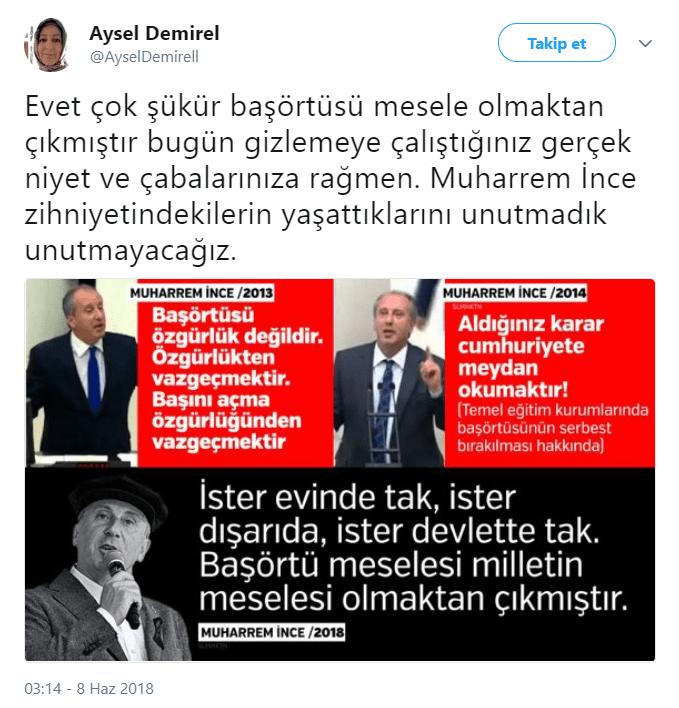Click the İster evinde tak quote text
Screen dimensions: 679x708
click(413, 547)
